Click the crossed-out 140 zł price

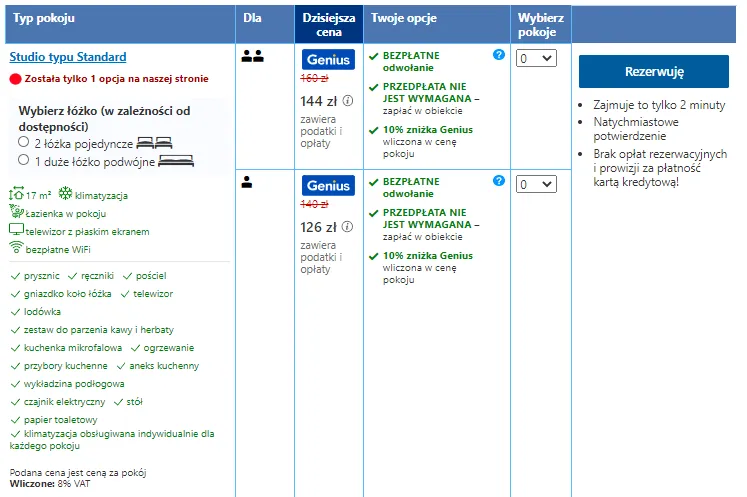point(314,204)
